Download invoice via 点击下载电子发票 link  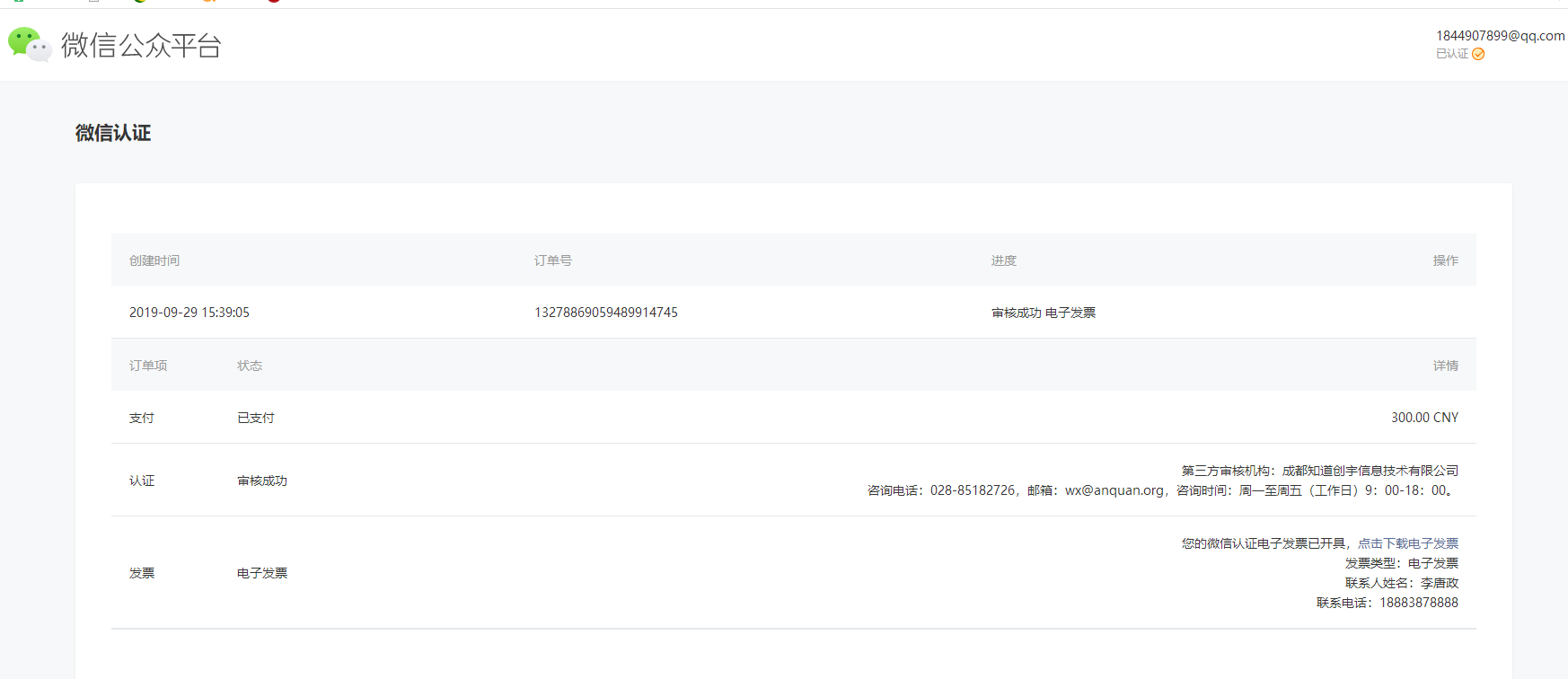1408,543
